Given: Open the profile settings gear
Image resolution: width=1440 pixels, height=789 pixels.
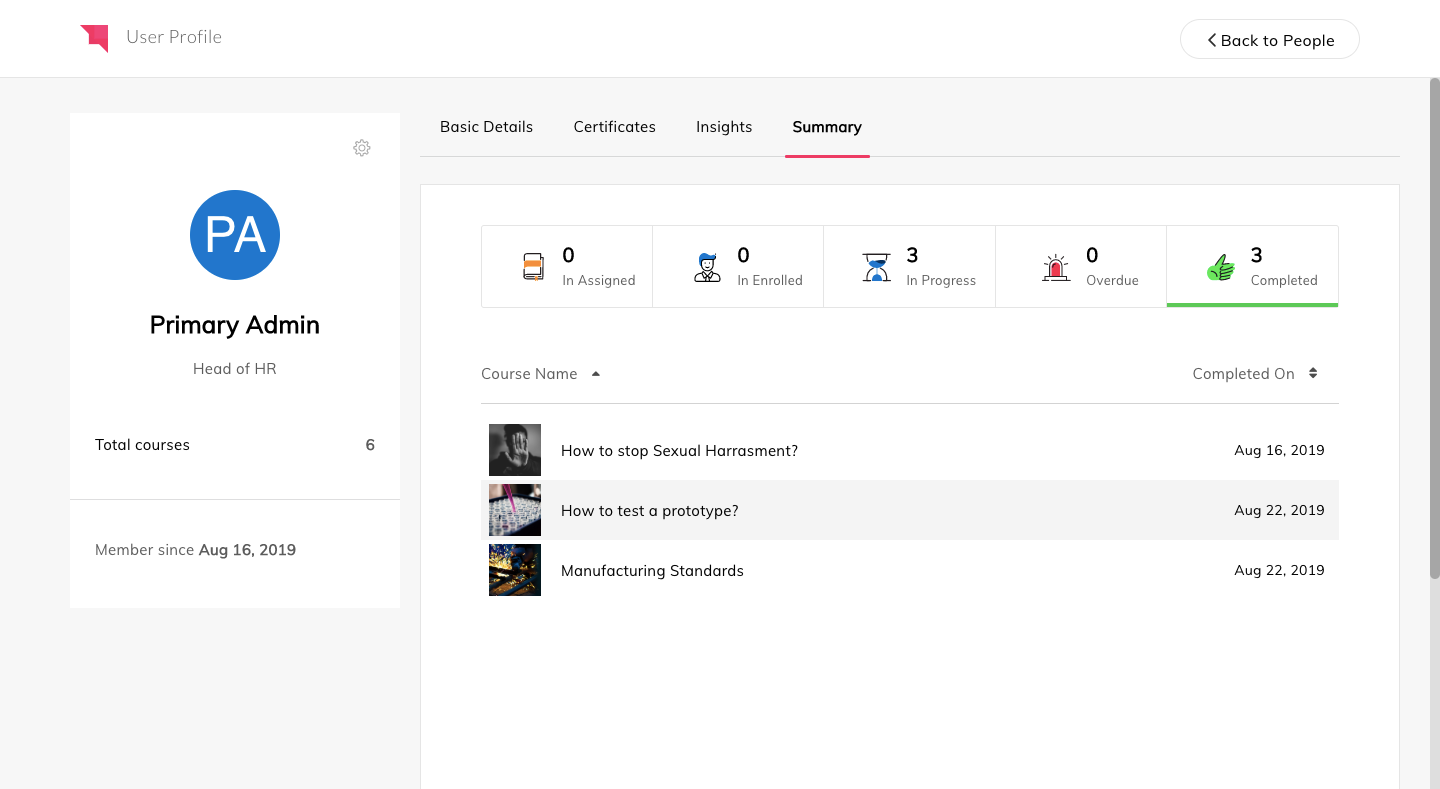Looking at the screenshot, I should click(362, 148).
